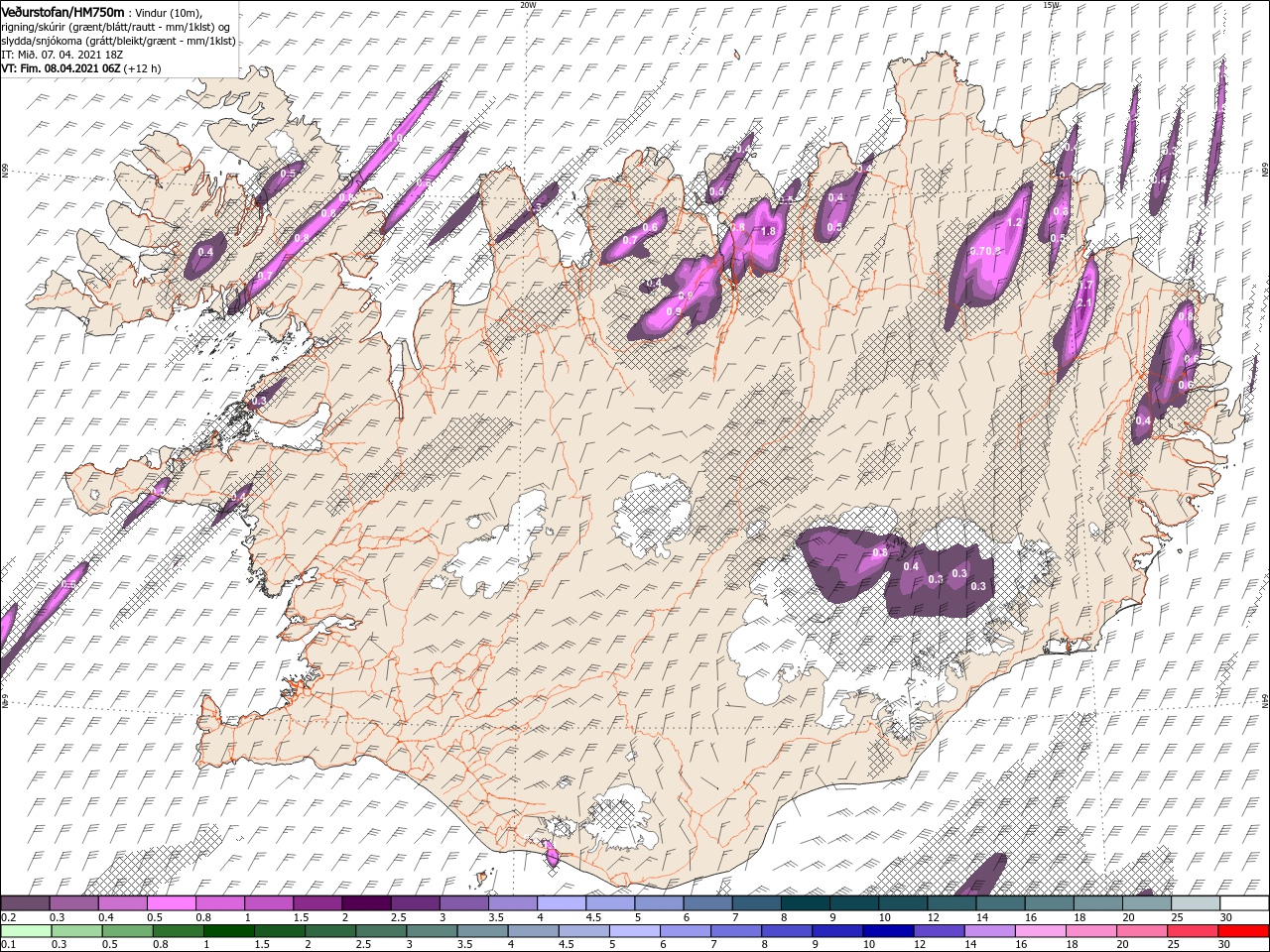Screen dimensions: 1270x952
Task: Click the 2.1 snowfall value on the map
Action: coord(1084,302)
